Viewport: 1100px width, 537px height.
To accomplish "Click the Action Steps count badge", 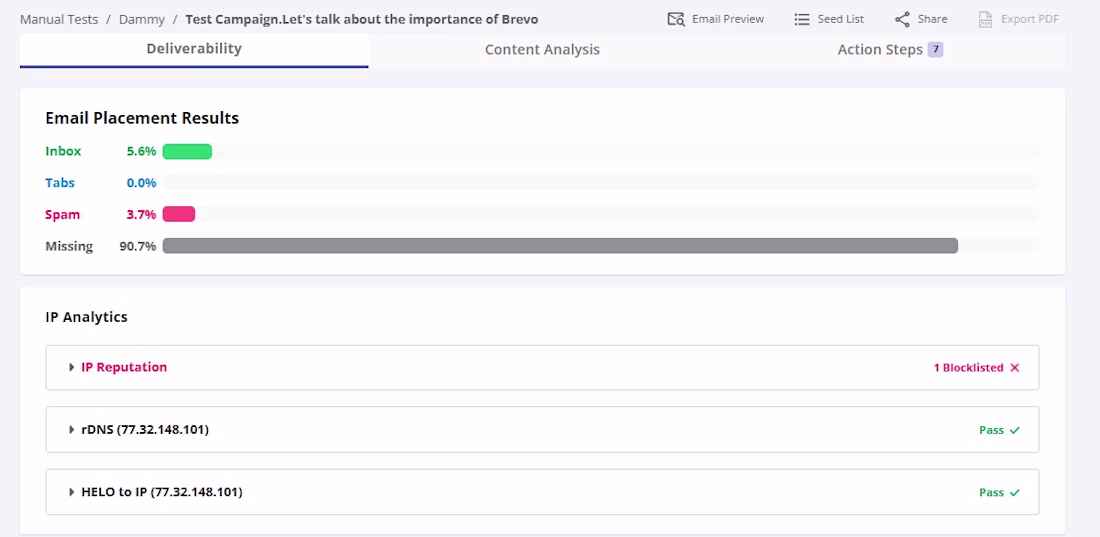I will coord(935,49).
